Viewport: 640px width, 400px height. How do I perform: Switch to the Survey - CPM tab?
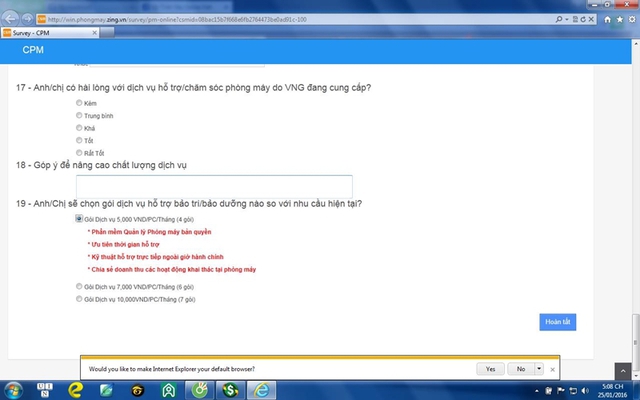click(x=50, y=33)
